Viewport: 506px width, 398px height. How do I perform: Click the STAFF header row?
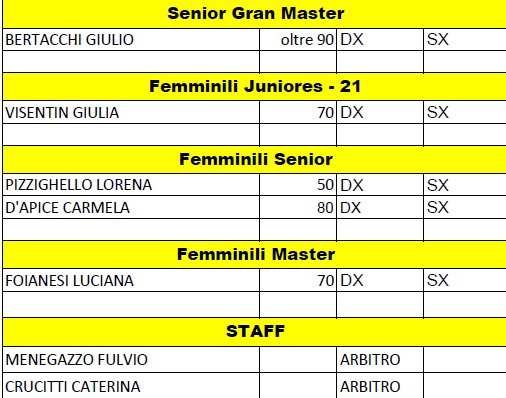(254, 332)
